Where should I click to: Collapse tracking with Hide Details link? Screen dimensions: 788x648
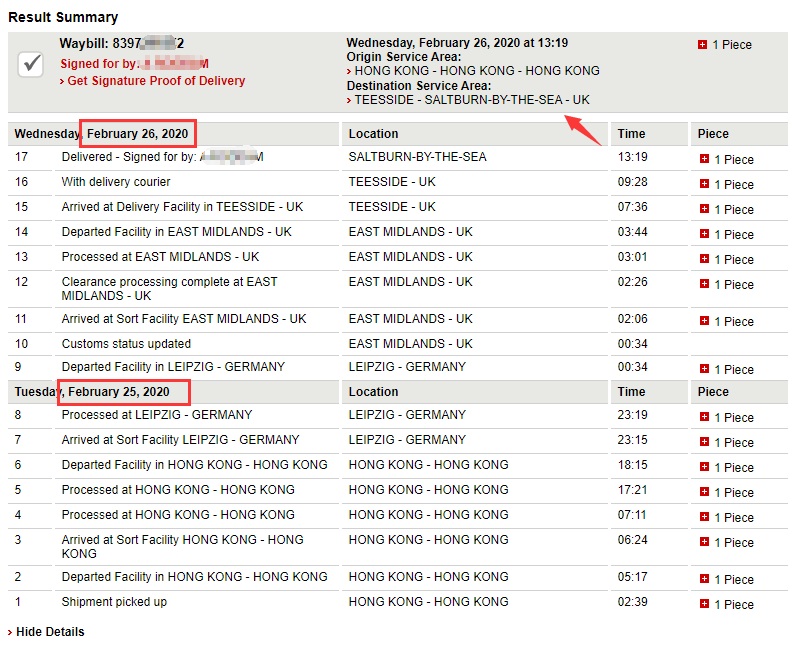click(x=50, y=632)
